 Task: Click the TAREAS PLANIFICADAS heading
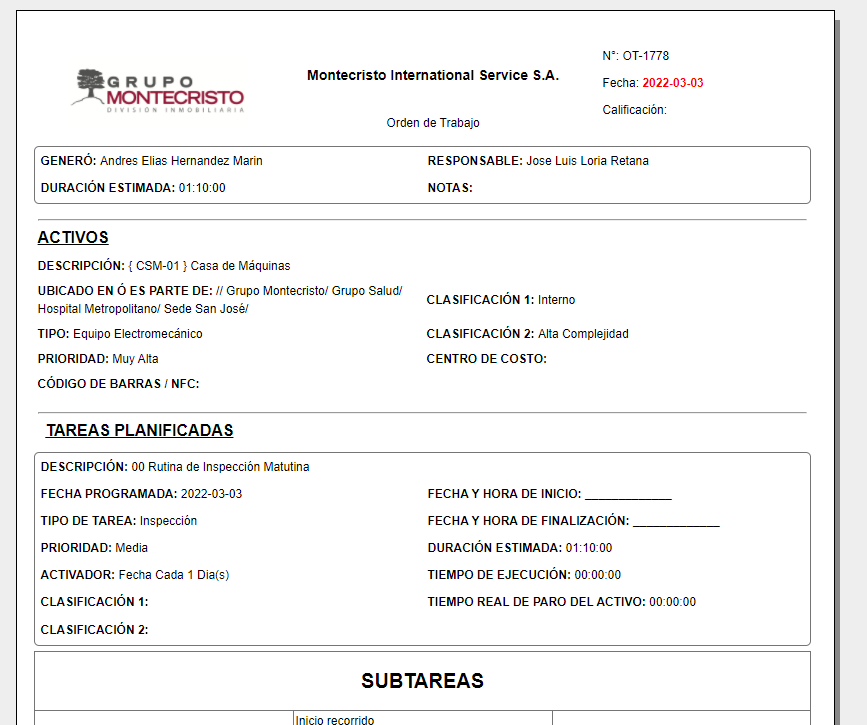[x=139, y=431]
